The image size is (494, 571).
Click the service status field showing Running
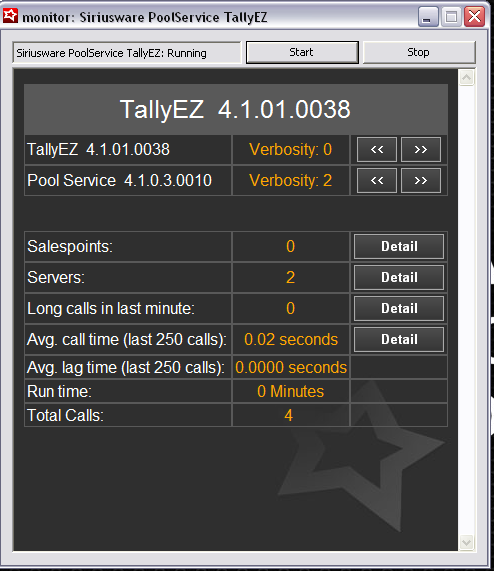click(127, 53)
